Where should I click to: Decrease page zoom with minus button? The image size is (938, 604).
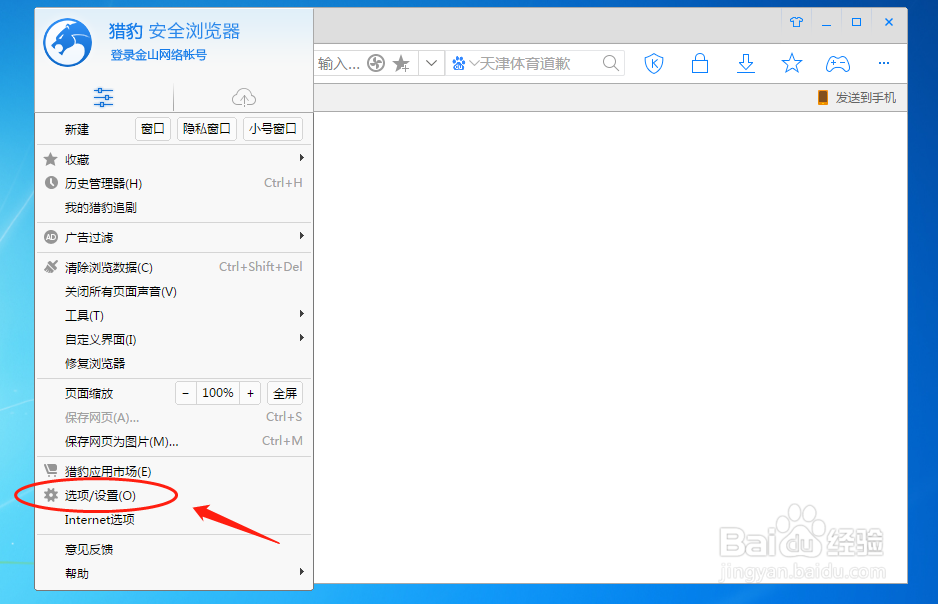coord(185,393)
